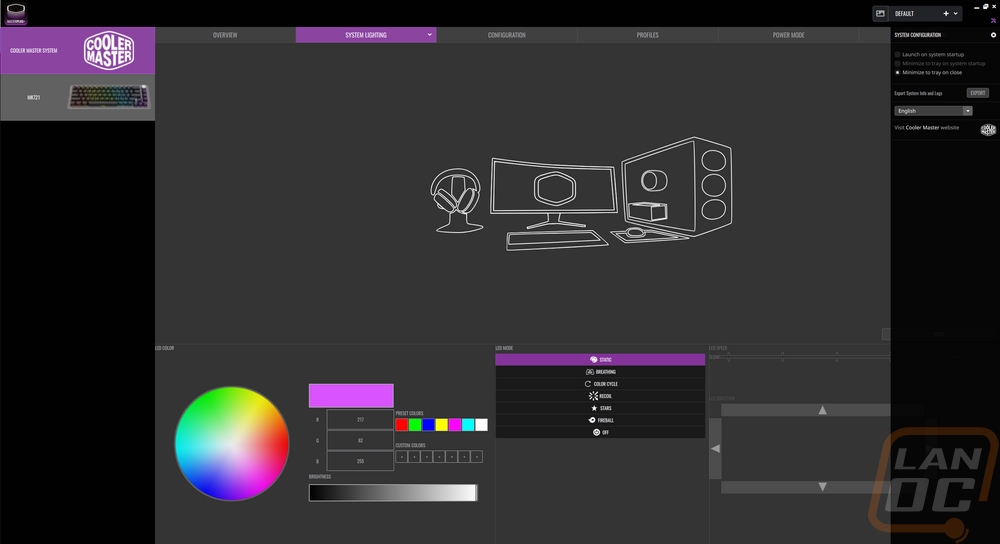Pick the magenta preset color

(x=455, y=425)
